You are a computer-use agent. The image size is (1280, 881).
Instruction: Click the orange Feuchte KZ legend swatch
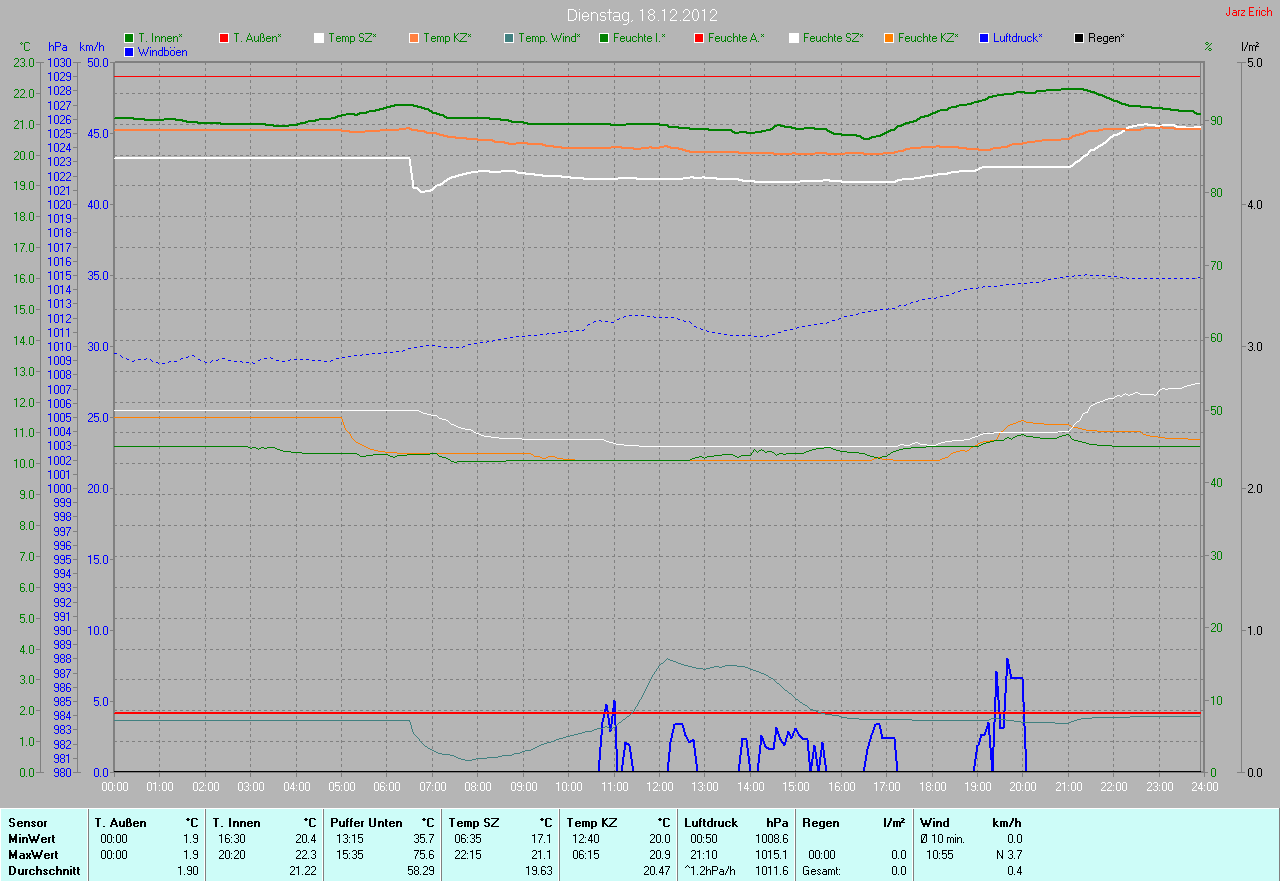(x=888, y=38)
